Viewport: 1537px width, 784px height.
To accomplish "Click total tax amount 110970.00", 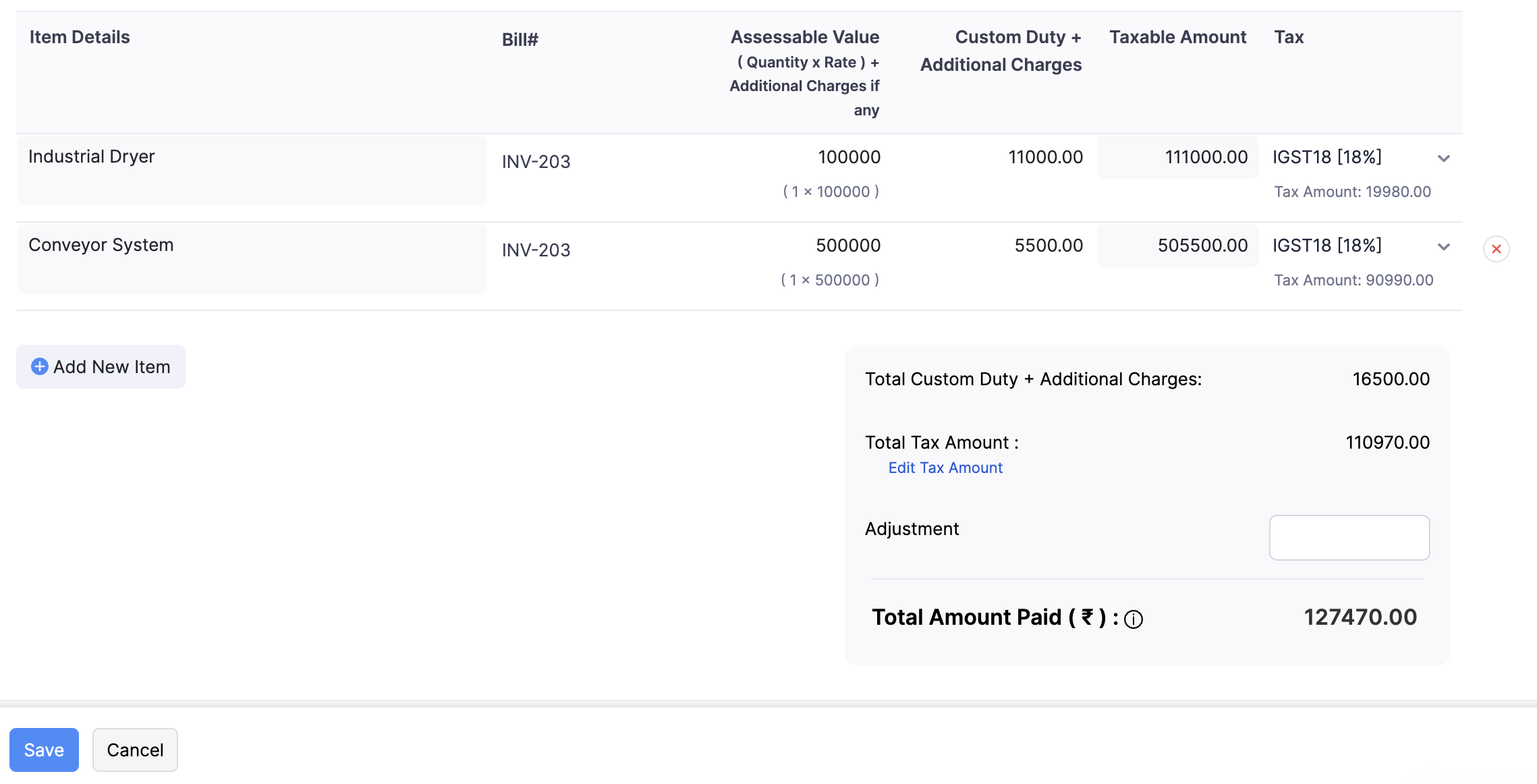I will (1387, 443).
